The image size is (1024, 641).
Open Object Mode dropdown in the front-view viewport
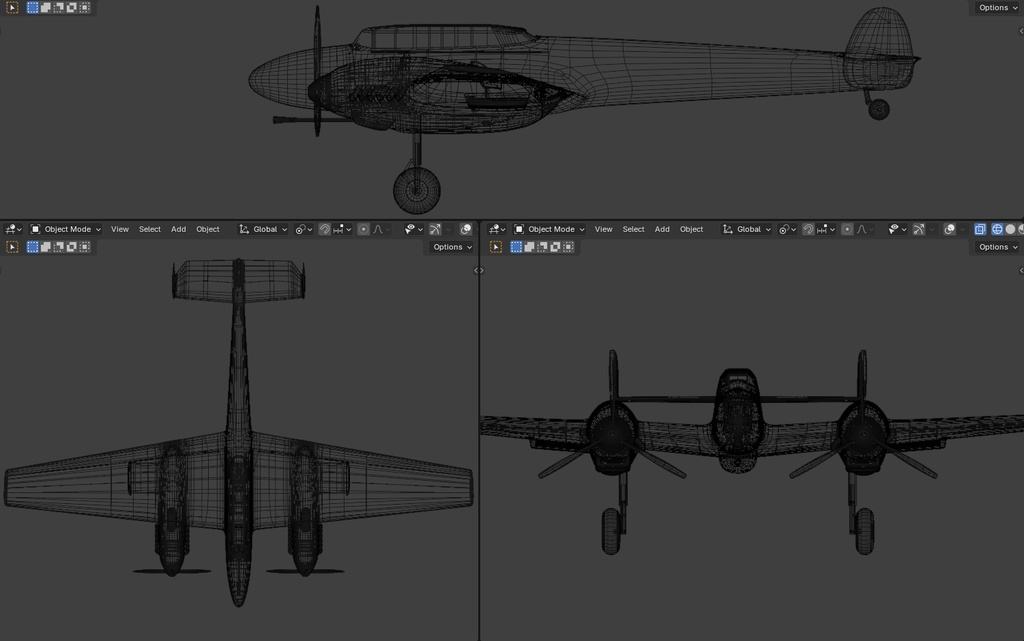549,229
